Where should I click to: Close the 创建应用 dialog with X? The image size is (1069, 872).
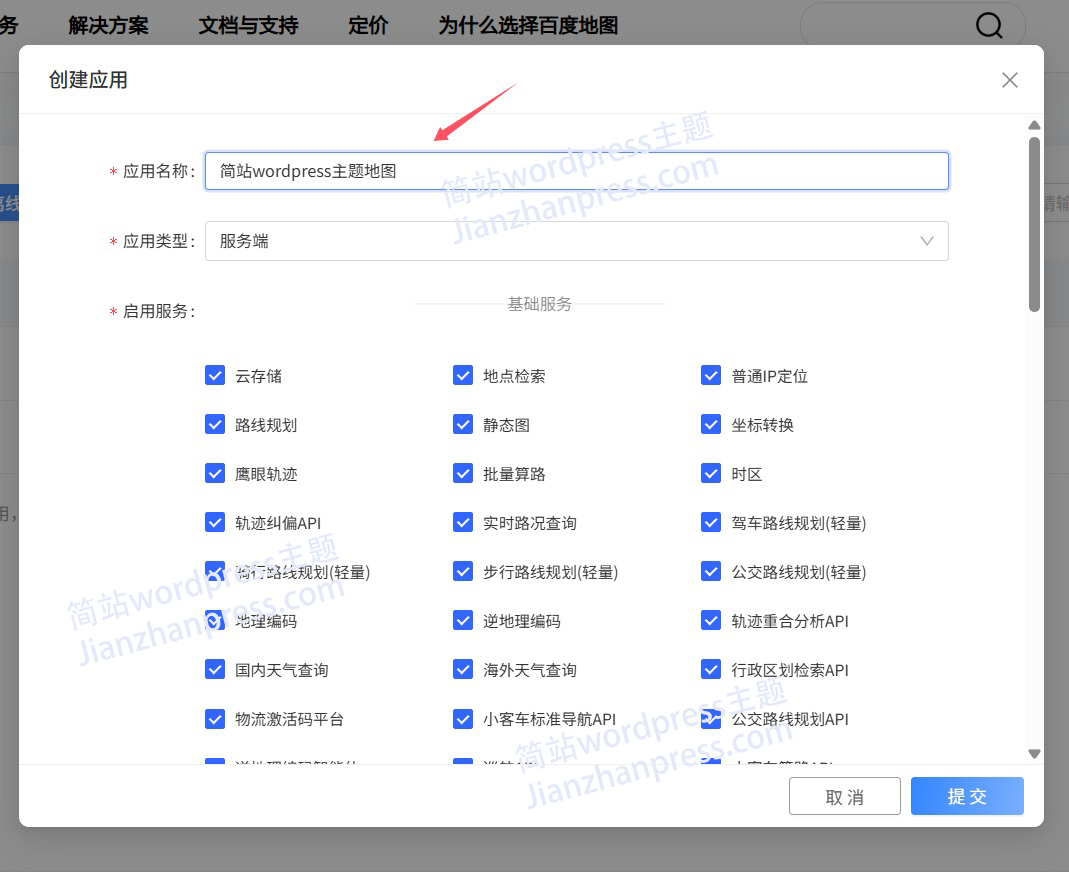[x=1010, y=80]
